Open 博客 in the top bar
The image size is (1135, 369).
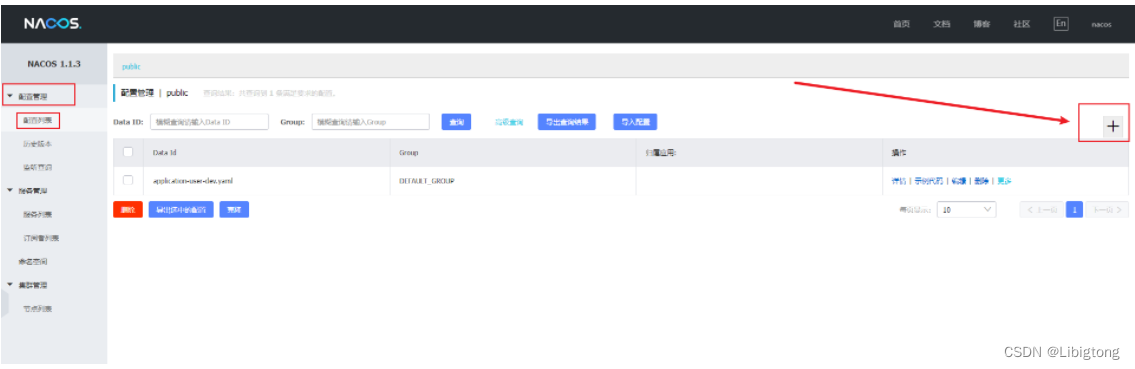tap(982, 24)
